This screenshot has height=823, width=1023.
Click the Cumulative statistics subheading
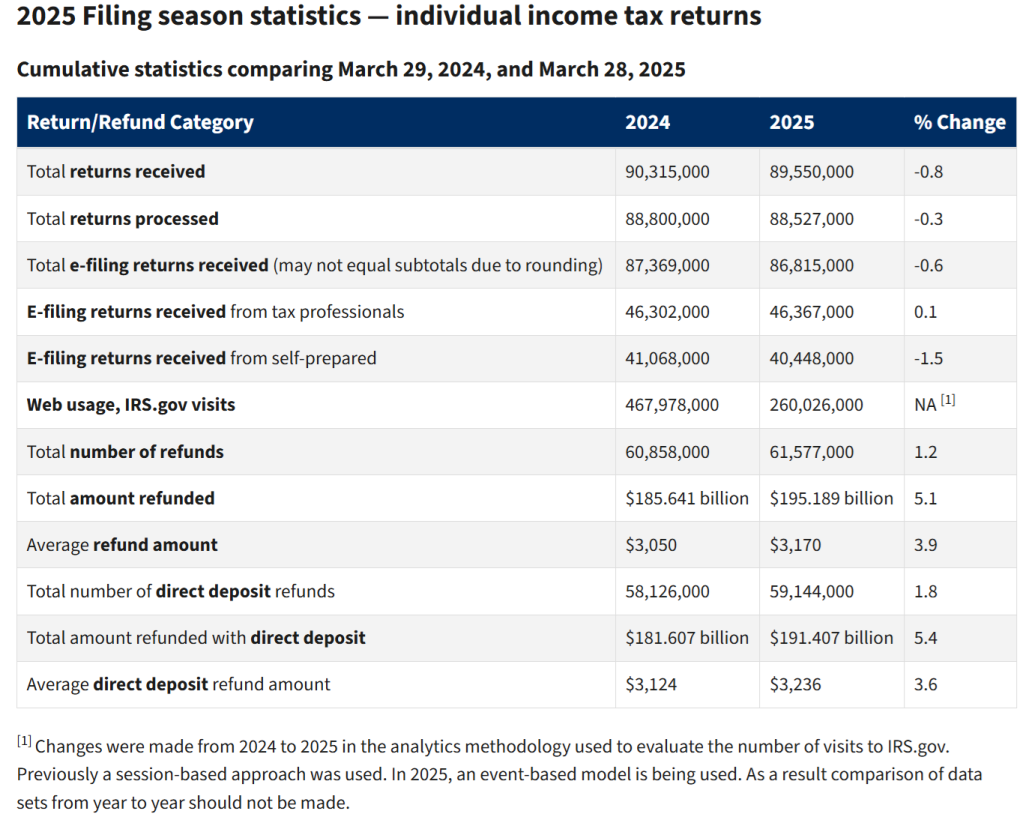point(351,69)
